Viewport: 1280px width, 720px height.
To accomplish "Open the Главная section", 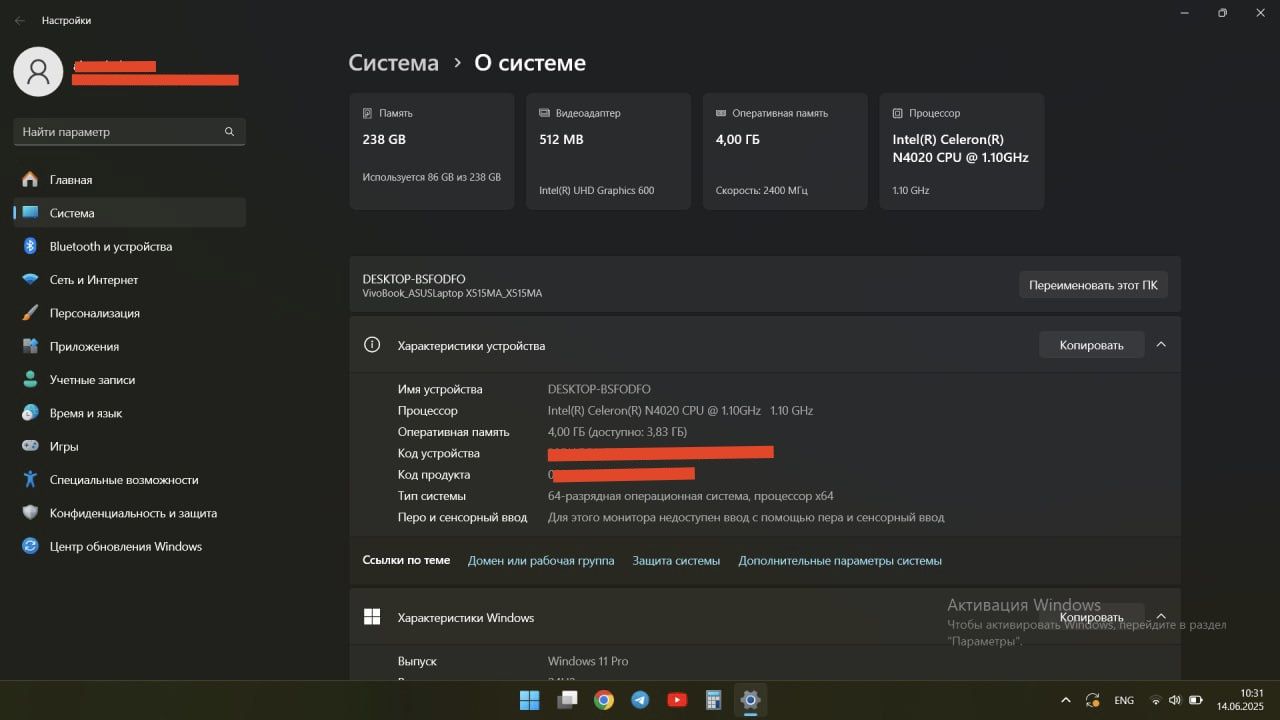I will coord(129,180).
